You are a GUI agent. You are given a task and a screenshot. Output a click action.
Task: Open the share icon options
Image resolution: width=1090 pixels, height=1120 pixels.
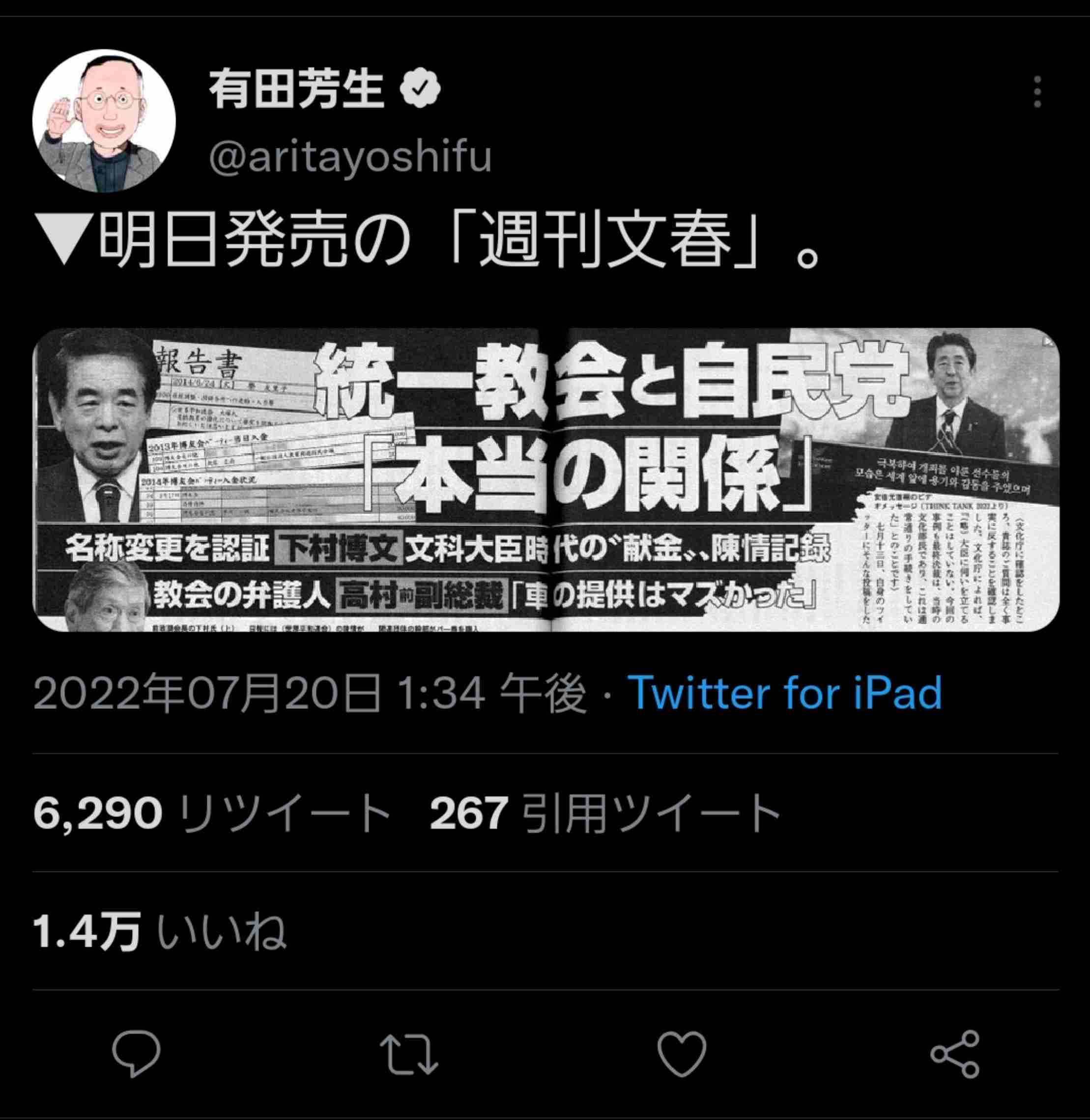tap(954, 1054)
